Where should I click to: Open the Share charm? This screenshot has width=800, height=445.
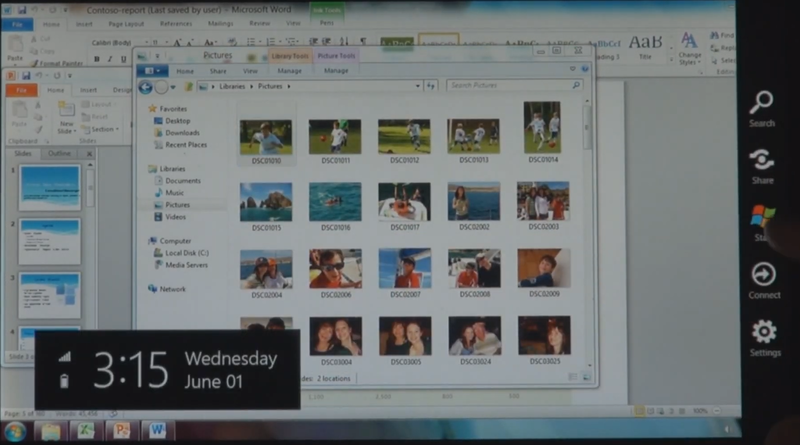762,166
